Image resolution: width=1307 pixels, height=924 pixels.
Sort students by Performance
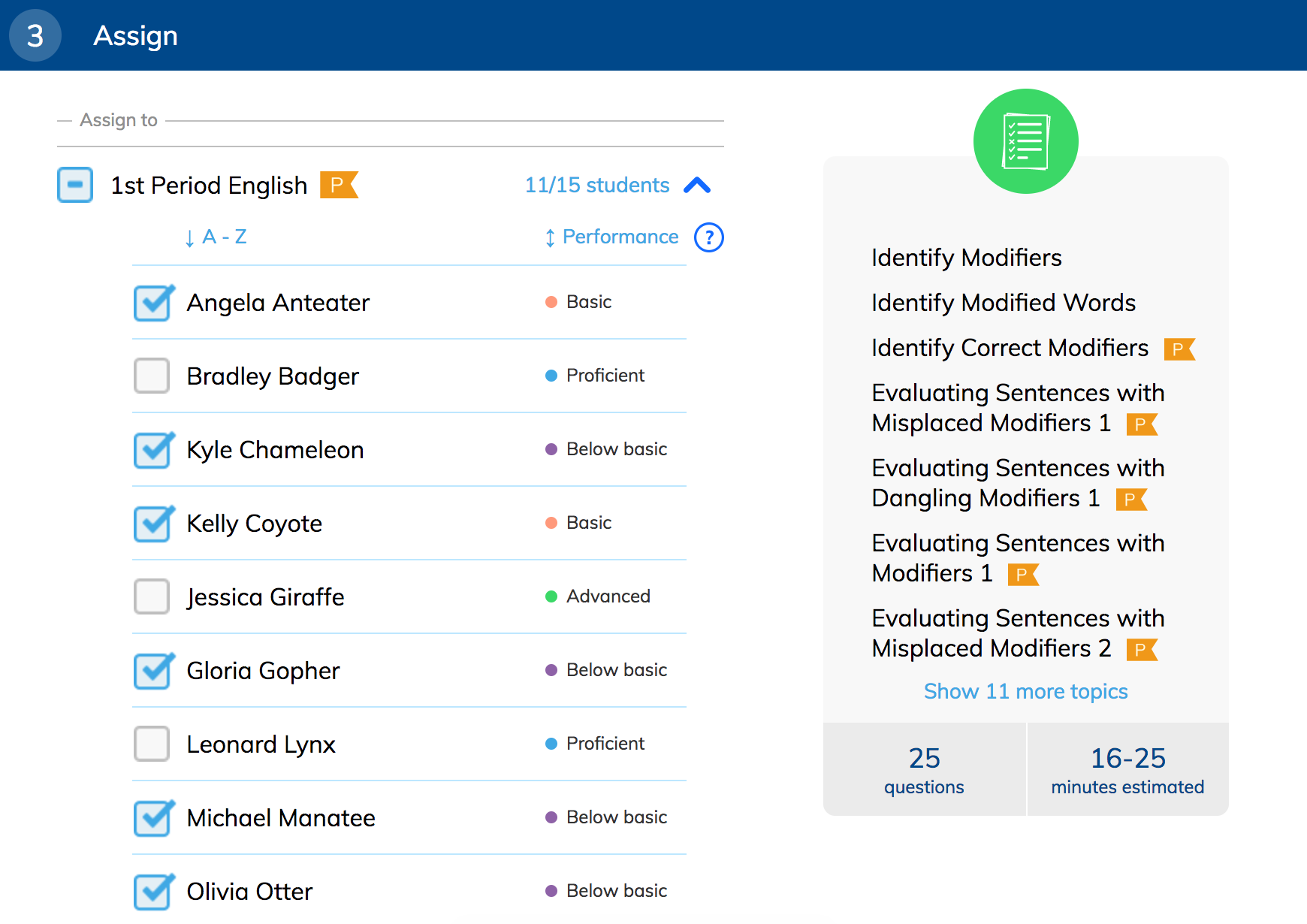pos(611,237)
